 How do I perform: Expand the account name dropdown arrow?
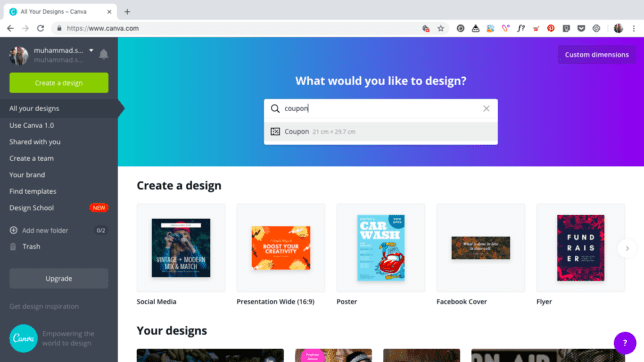click(91, 51)
